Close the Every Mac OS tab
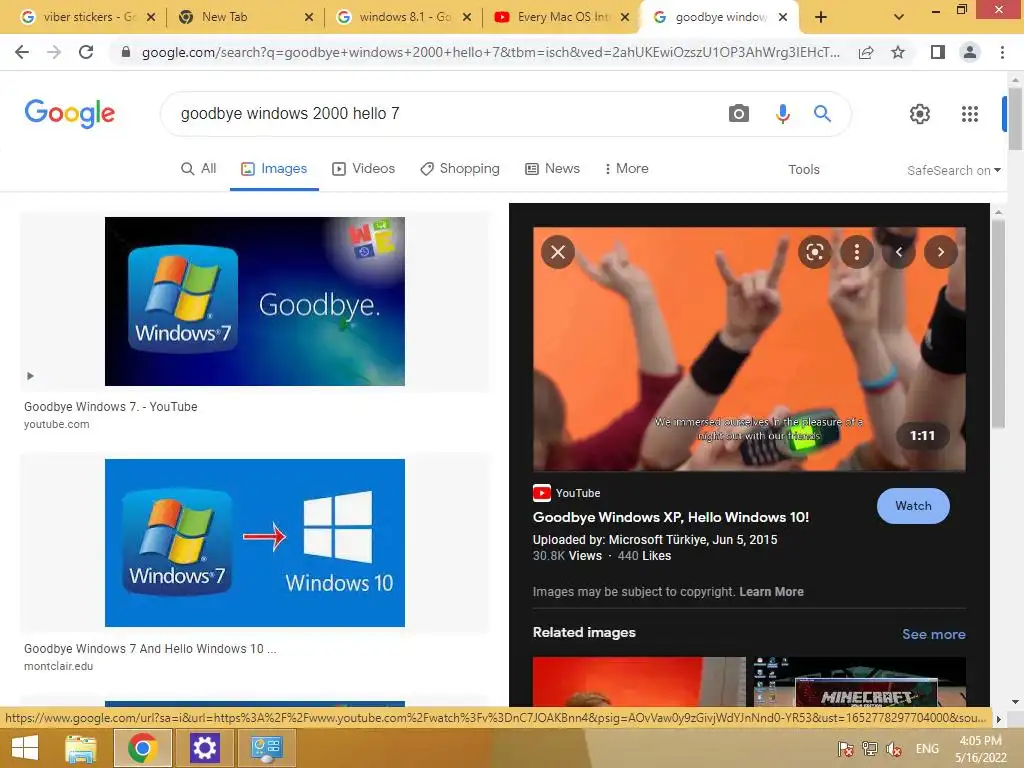1024x768 pixels. [x=624, y=18]
